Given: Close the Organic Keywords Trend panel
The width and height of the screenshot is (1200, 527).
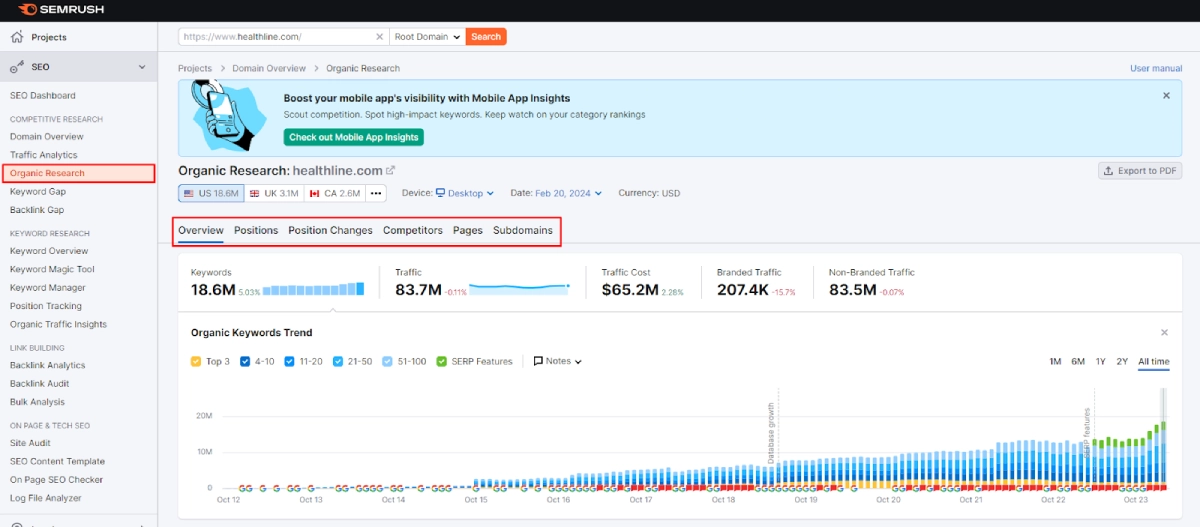Looking at the screenshot, I should tap(1164, 332).
